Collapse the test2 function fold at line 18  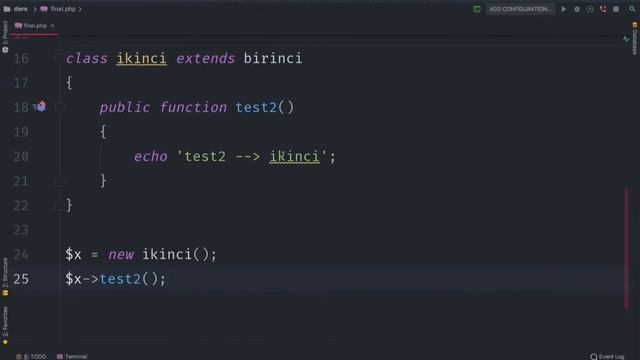59,107
